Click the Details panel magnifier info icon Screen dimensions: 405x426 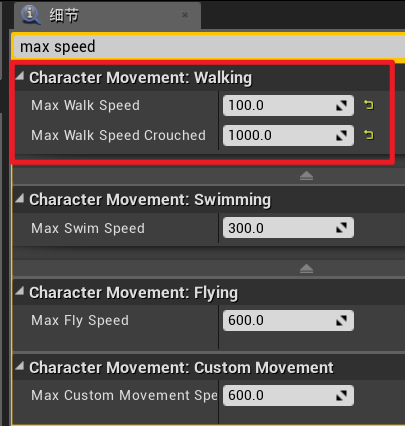tap(30, 15)
